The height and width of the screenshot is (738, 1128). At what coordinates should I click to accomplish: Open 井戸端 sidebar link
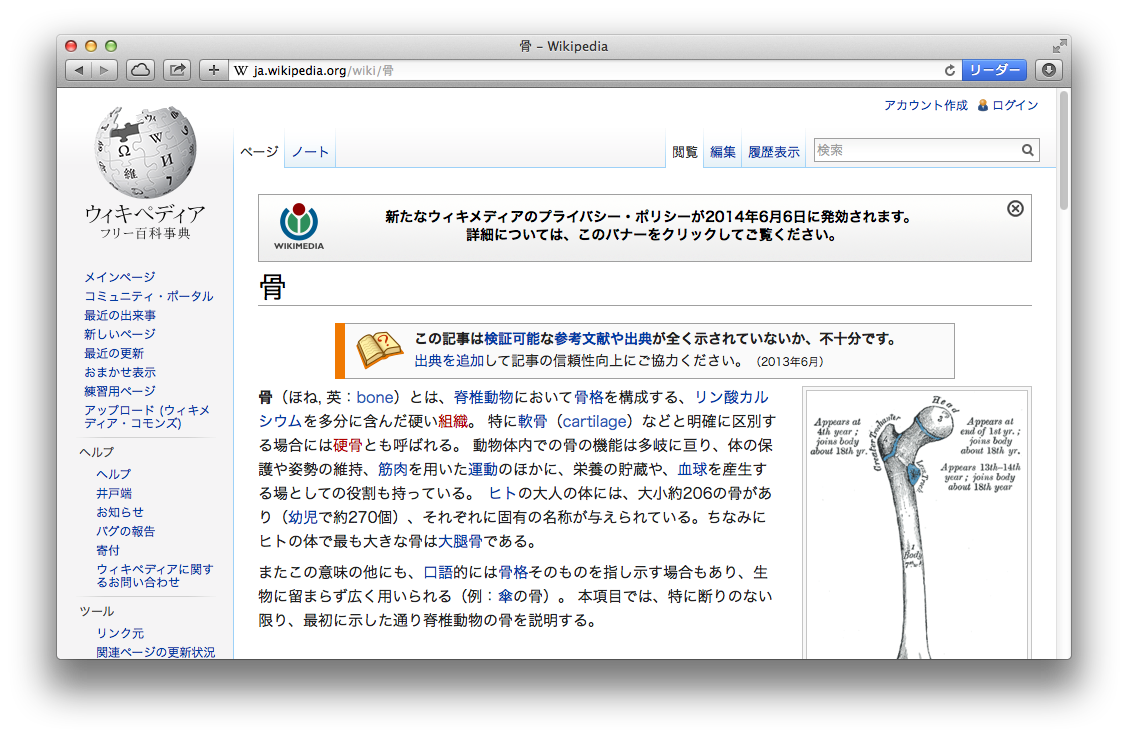[x=114, y=493]
